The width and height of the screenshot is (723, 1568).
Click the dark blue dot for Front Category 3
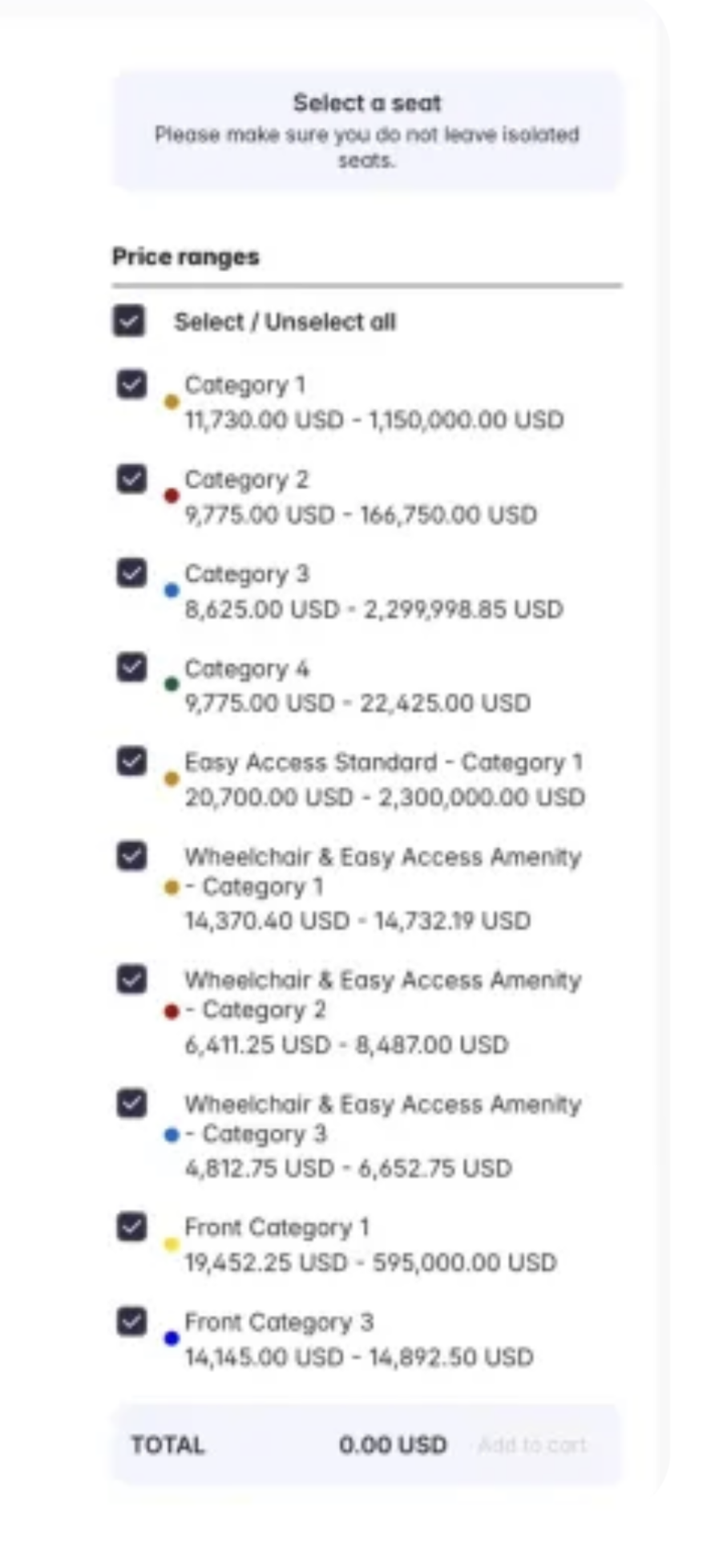click(171, 1339)
